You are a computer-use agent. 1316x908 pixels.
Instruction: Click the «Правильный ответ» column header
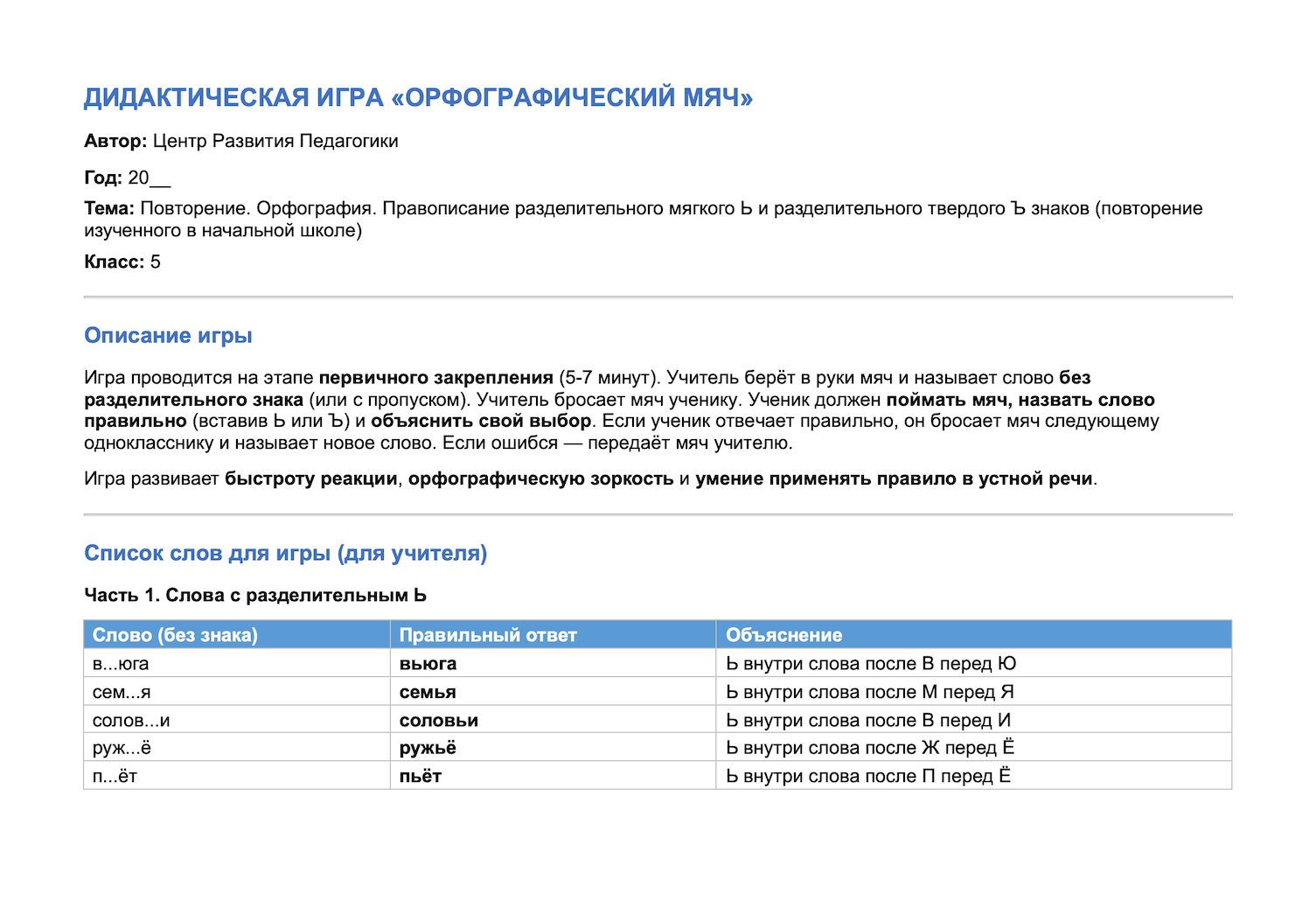tap(553, 635)
